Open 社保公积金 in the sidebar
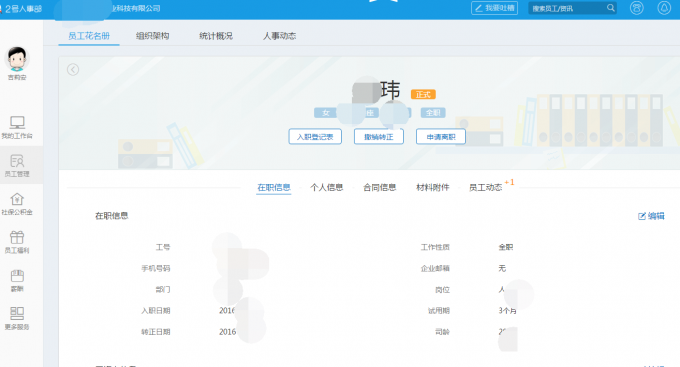The height and width of the screenshot is (367, 680). click(17, 203)
